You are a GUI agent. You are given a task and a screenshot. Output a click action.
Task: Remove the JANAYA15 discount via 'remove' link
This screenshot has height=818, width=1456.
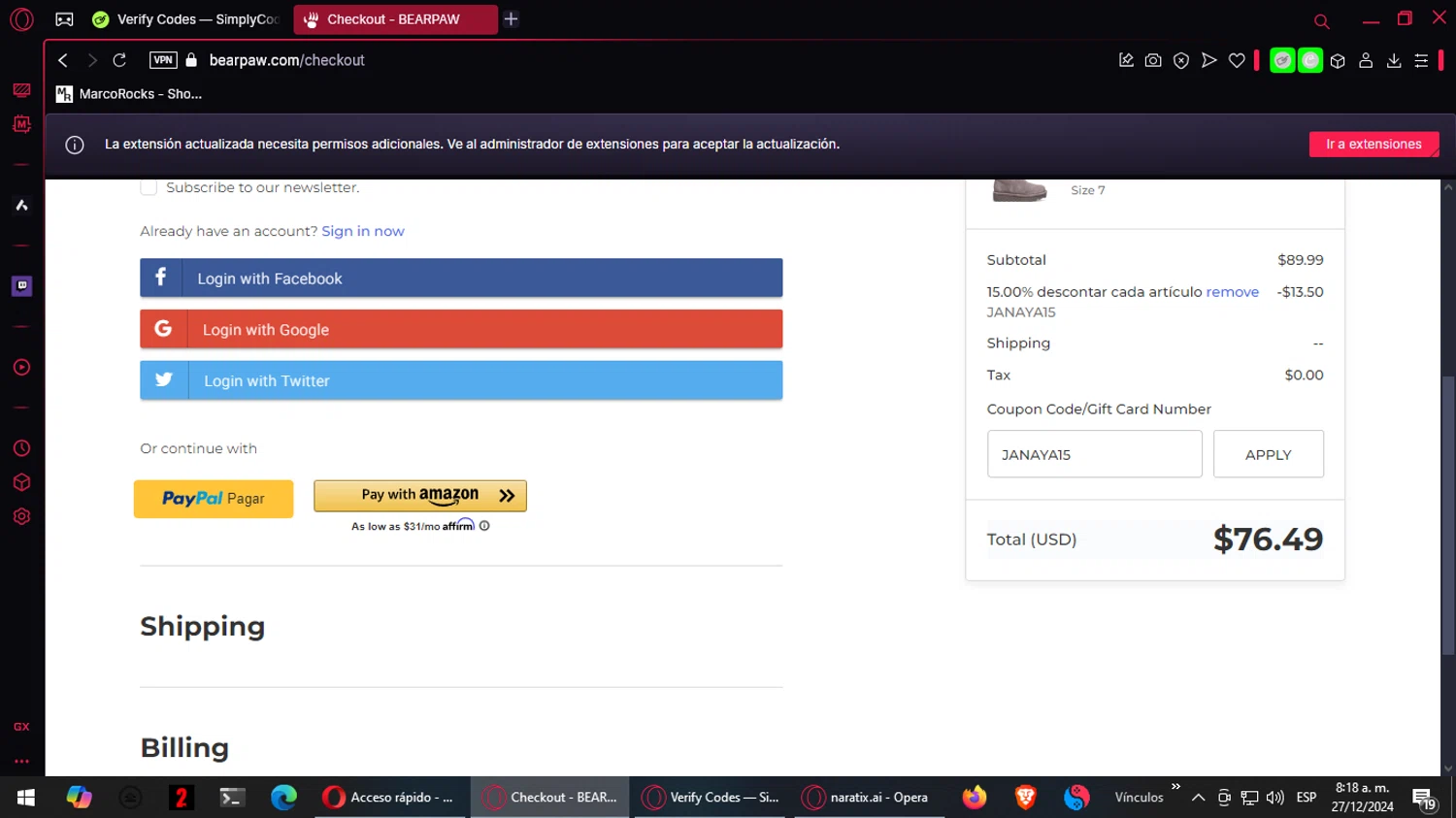1232,291
